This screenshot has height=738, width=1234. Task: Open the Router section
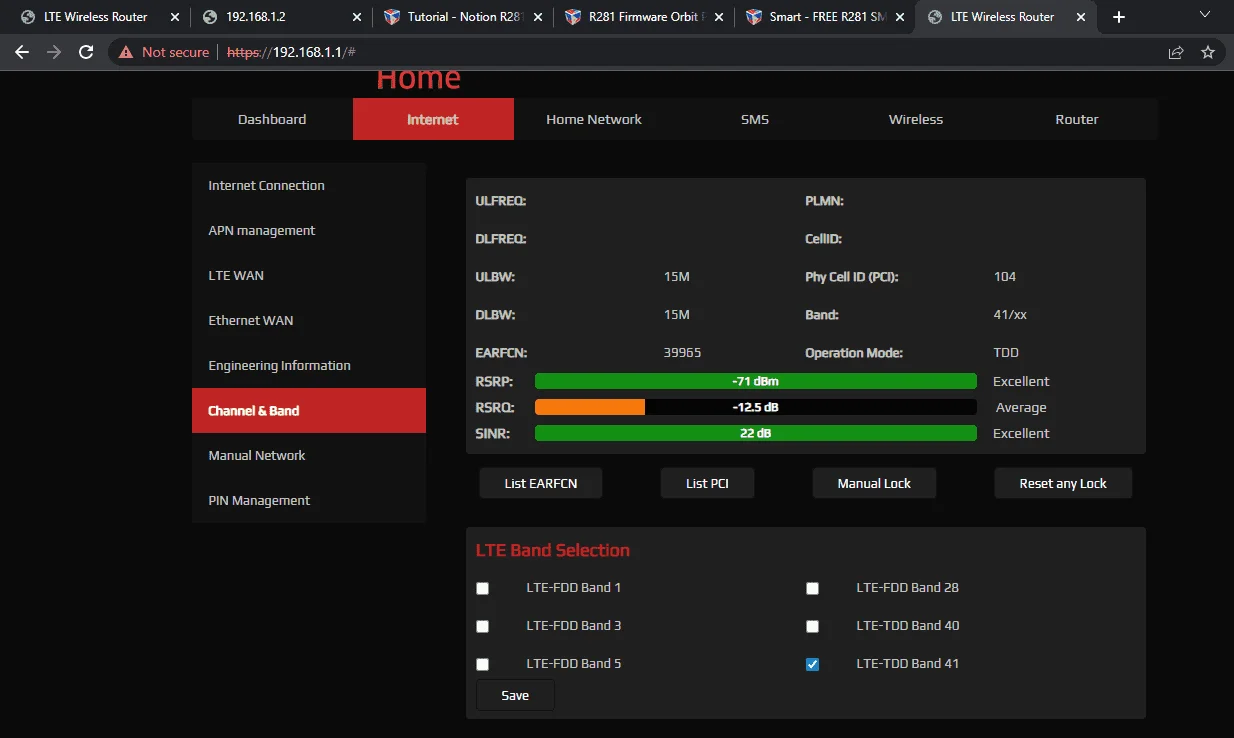point(1077,119)
